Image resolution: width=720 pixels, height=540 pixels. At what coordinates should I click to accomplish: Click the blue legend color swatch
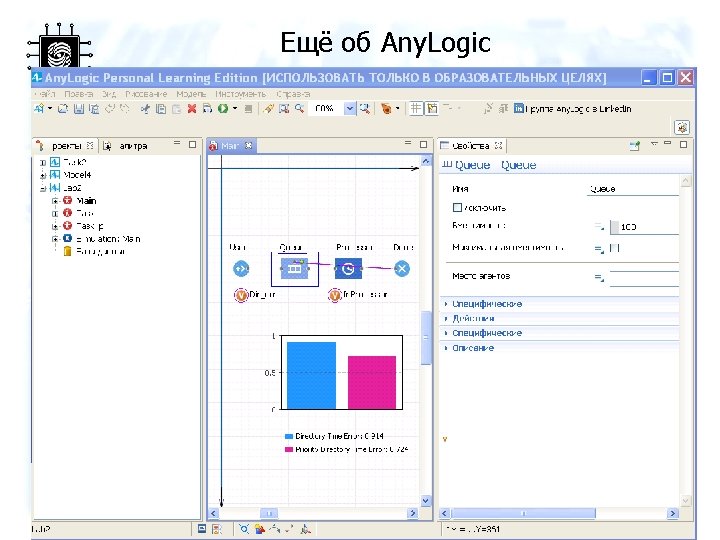tap(289, 436)
